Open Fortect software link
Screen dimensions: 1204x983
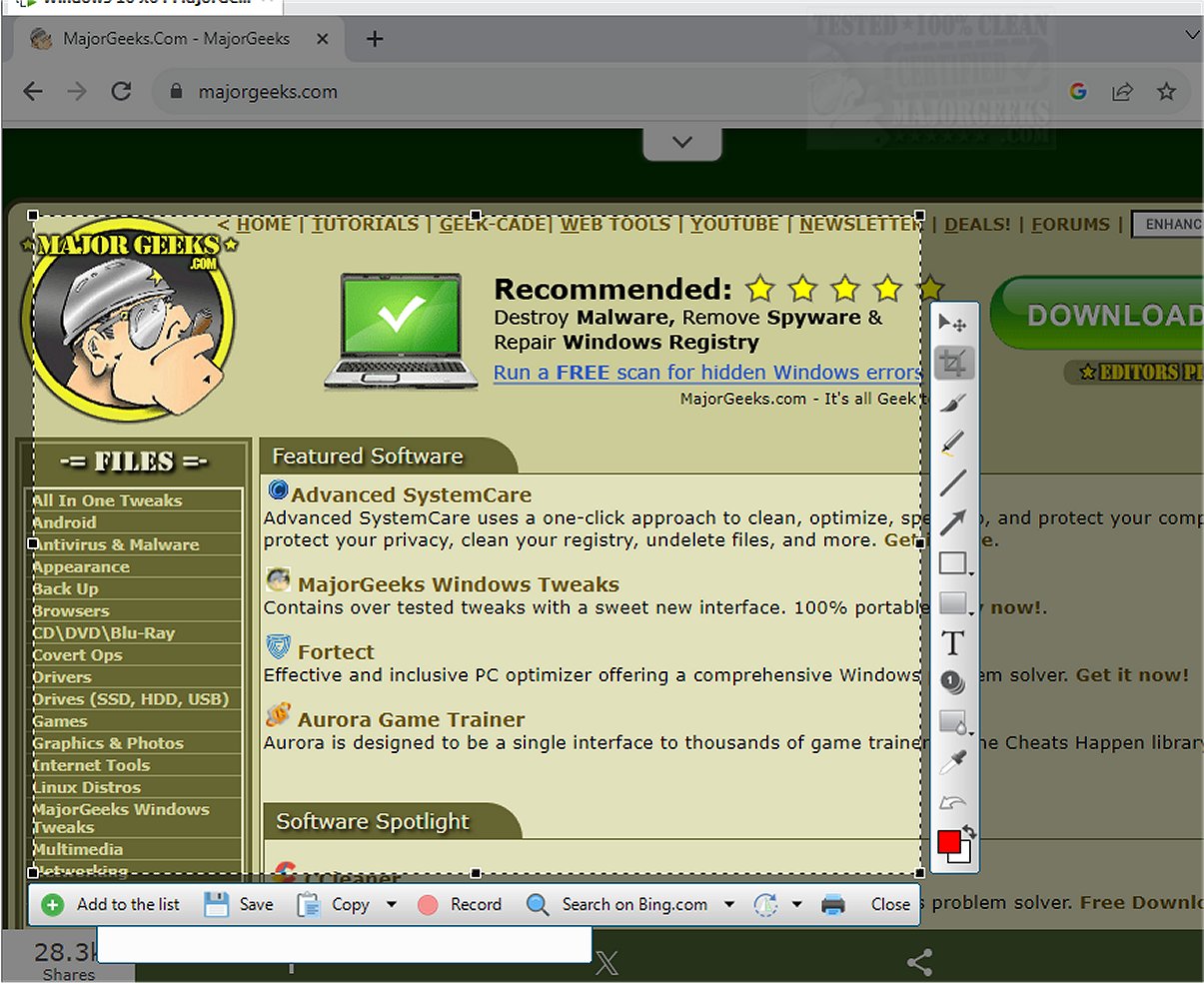pos(336,651)
